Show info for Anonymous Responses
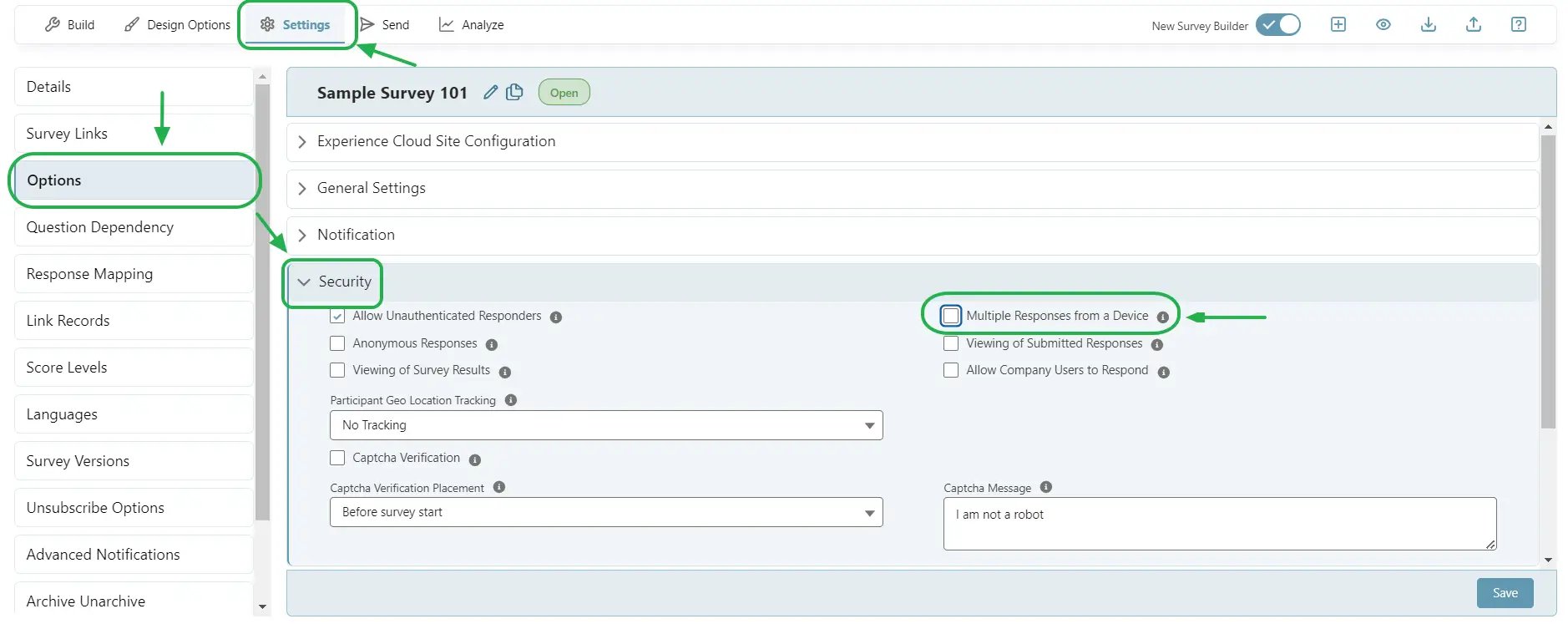The image size is (1568, 624). pos(492,345)
